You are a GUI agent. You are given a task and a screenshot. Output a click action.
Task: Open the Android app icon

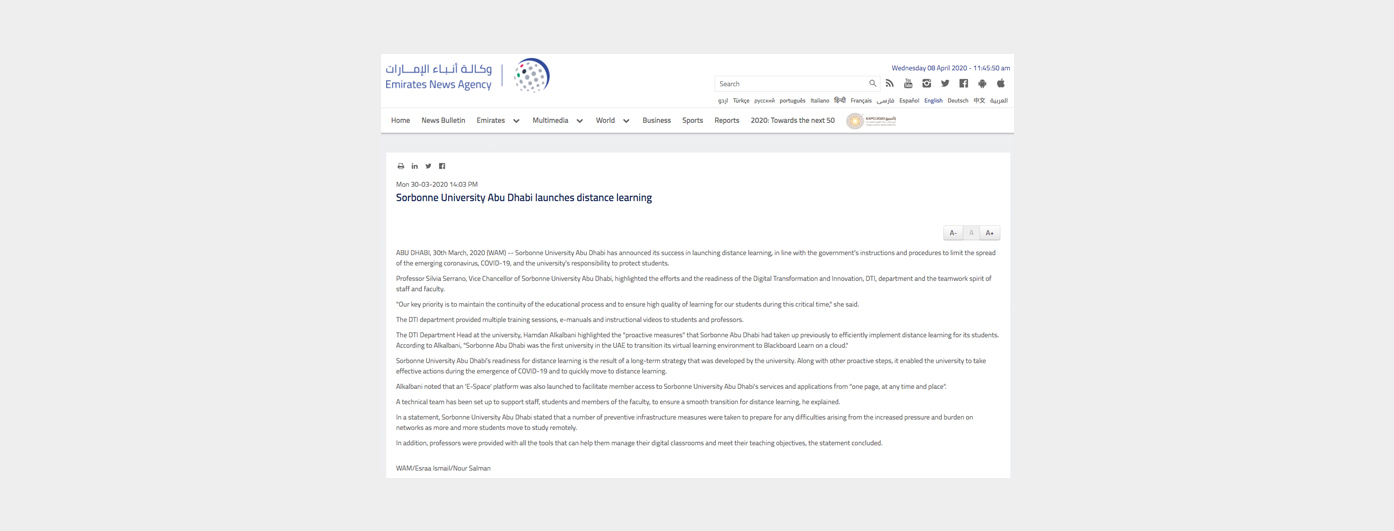[982, 83]
